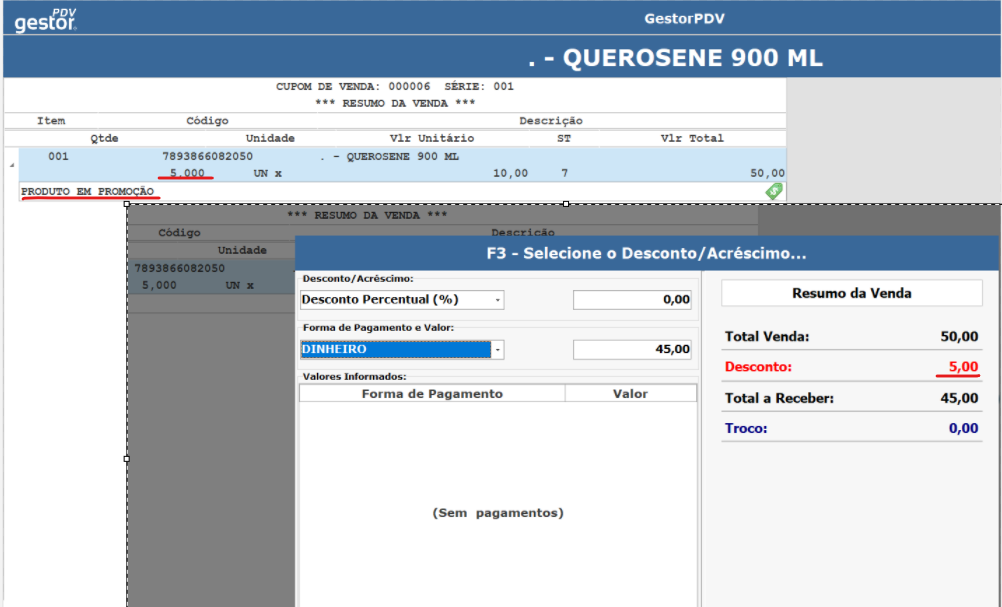
Task: Click the F3 Selecione o Desconto/Acréscimo title bar
Action: pos(646,253)
